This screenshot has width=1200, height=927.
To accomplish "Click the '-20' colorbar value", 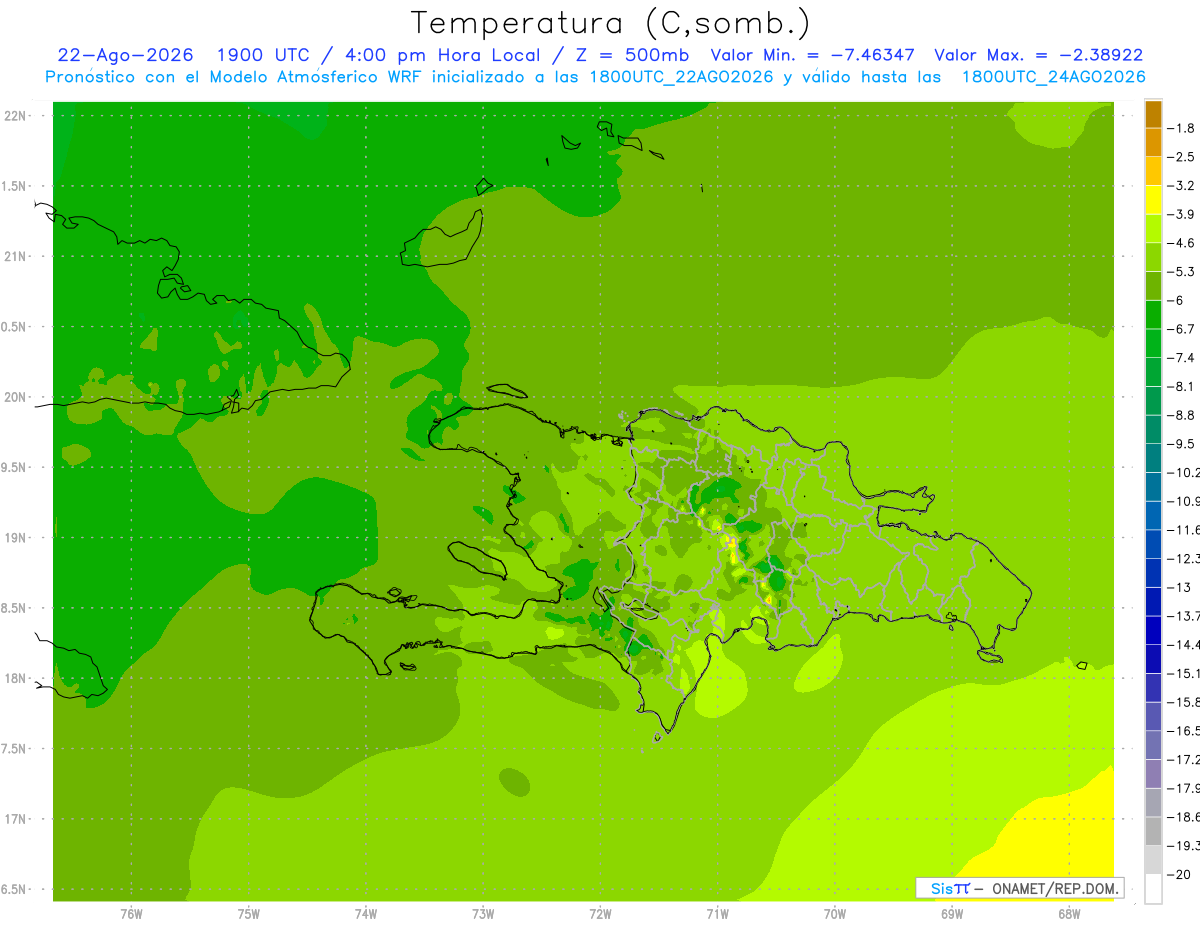I will (x=1179, y=874).
